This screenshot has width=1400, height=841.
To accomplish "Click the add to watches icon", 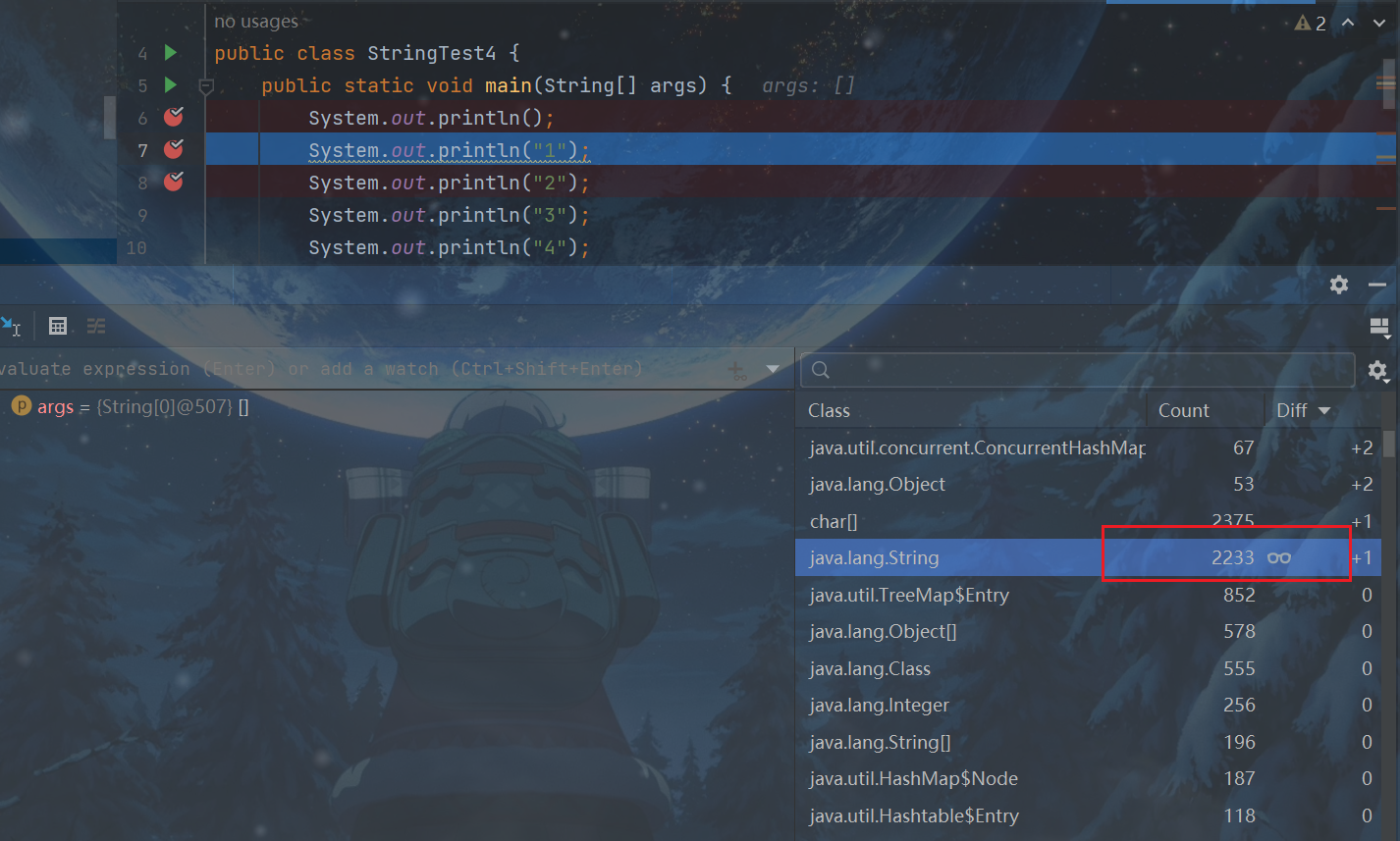I will [736, 370].
